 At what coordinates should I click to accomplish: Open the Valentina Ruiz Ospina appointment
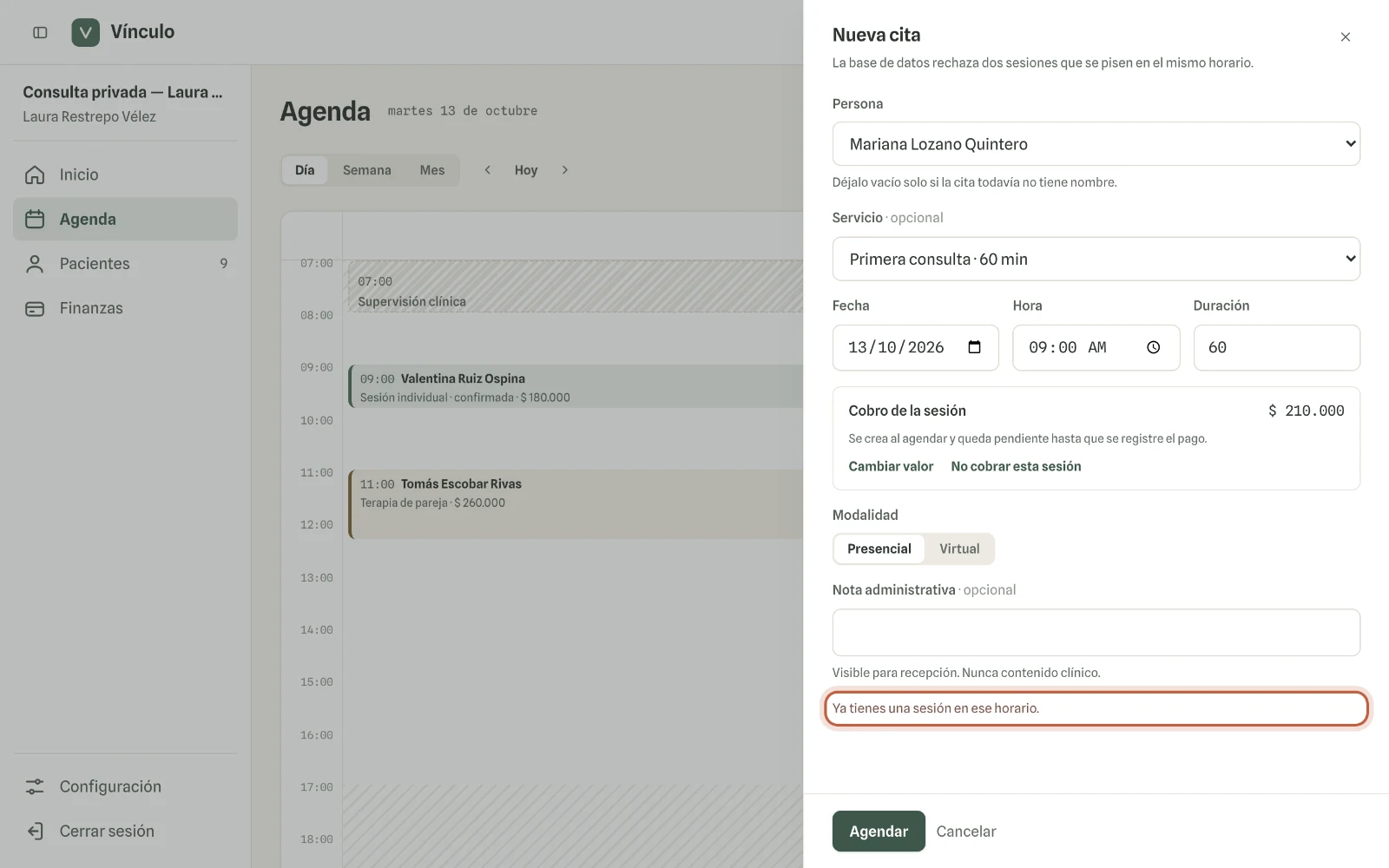coord(577,386)
